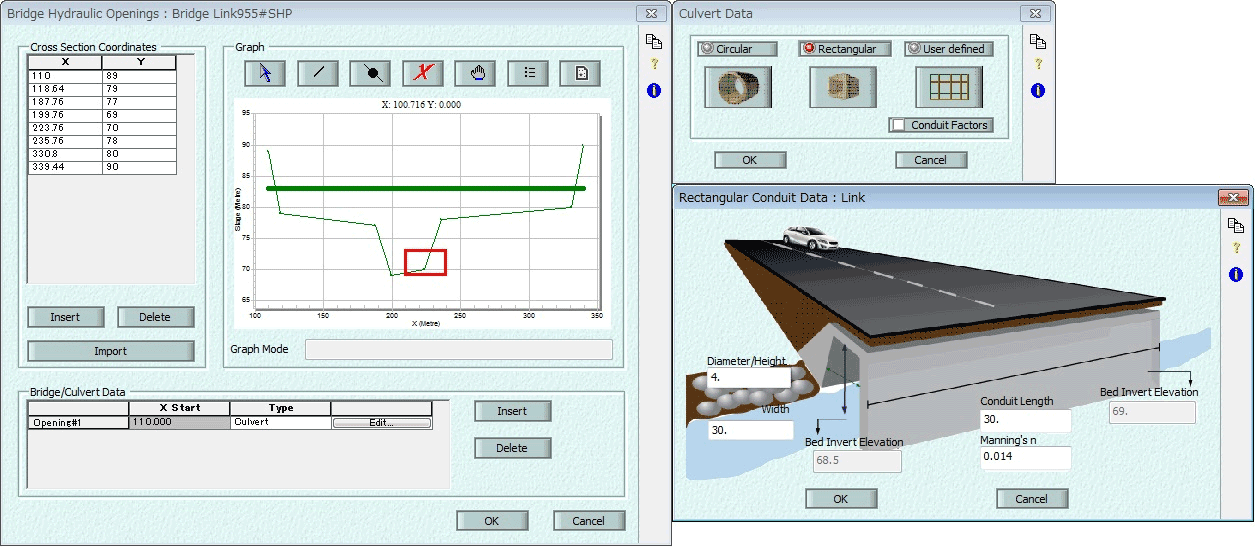Click OK in Rectangular Conduit Data window
Viewport: 1255px width, 547px height.
(841, 498)
